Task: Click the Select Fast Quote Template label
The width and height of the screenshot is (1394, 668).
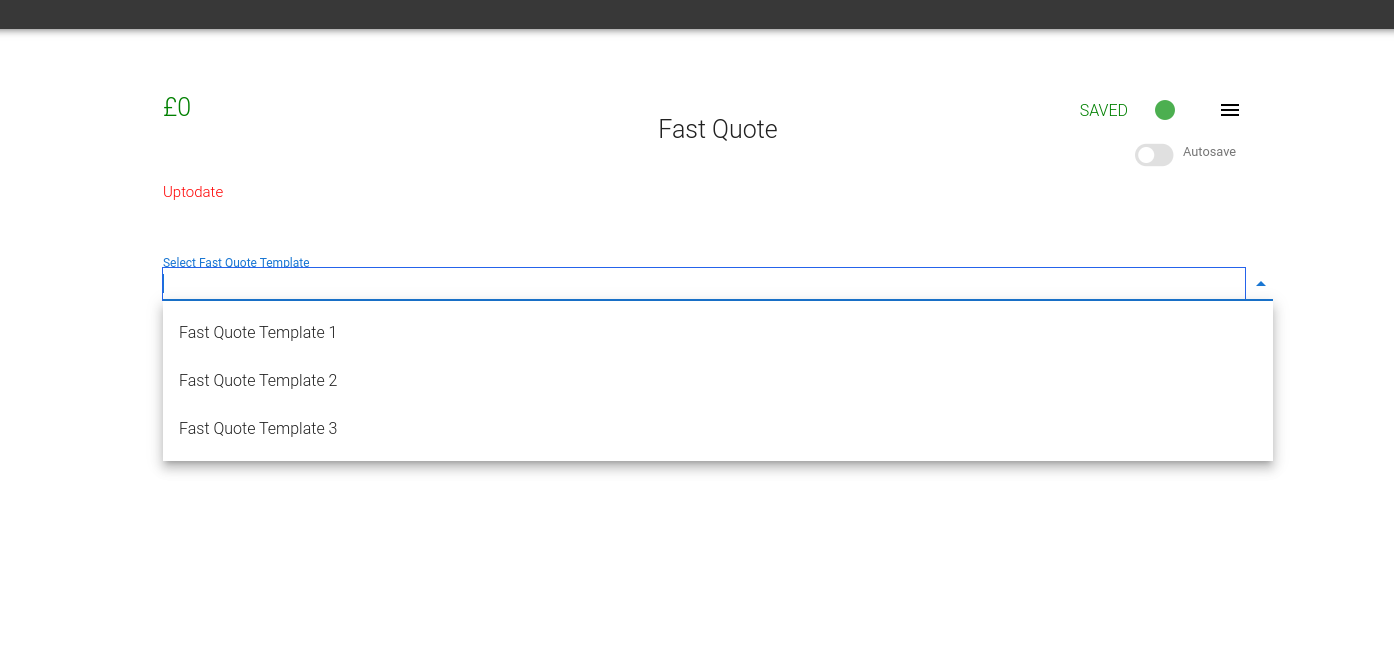Action: pos(236,263)
